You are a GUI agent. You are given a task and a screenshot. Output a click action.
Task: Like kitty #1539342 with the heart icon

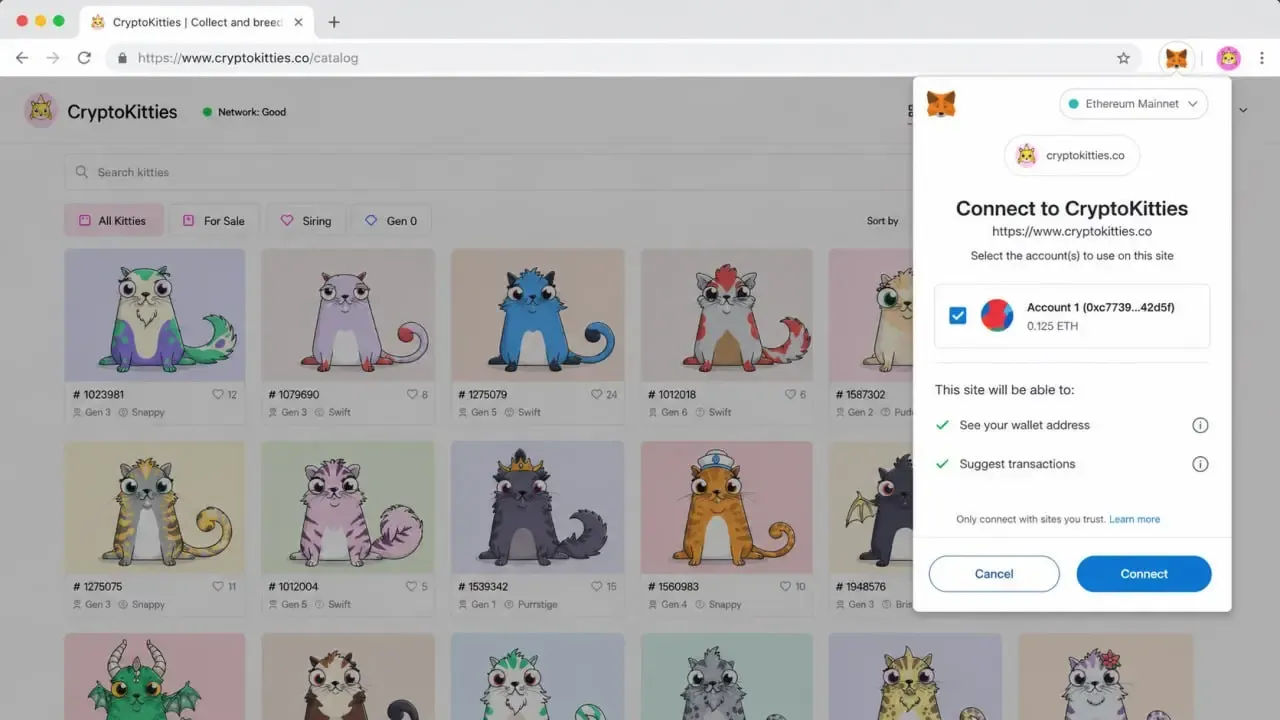click(597, 587)
